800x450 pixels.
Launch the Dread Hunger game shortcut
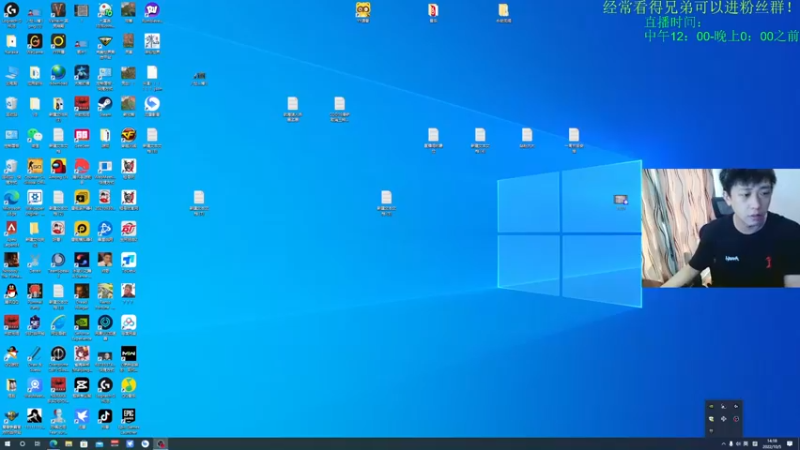tap(82, 291)
